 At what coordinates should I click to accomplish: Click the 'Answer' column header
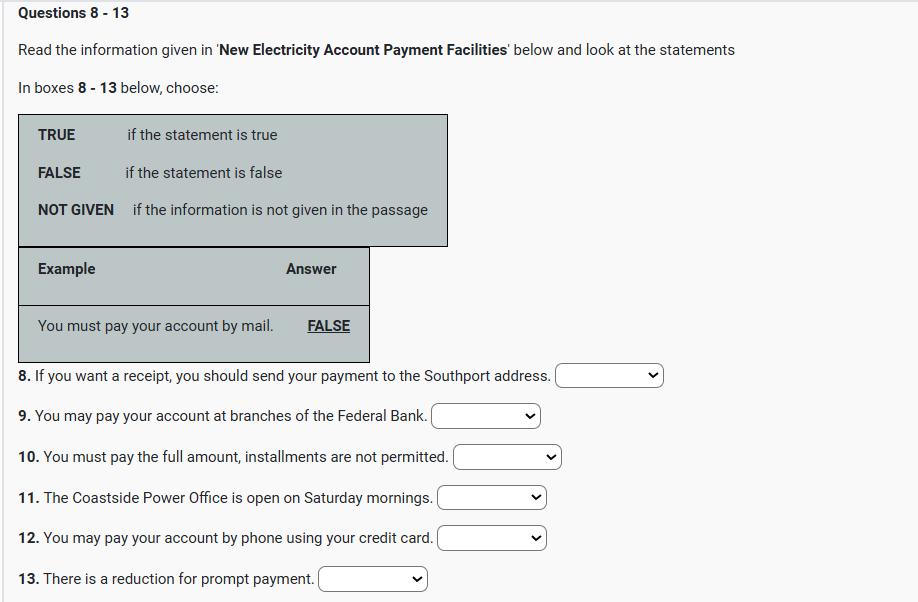coord(311,269)
